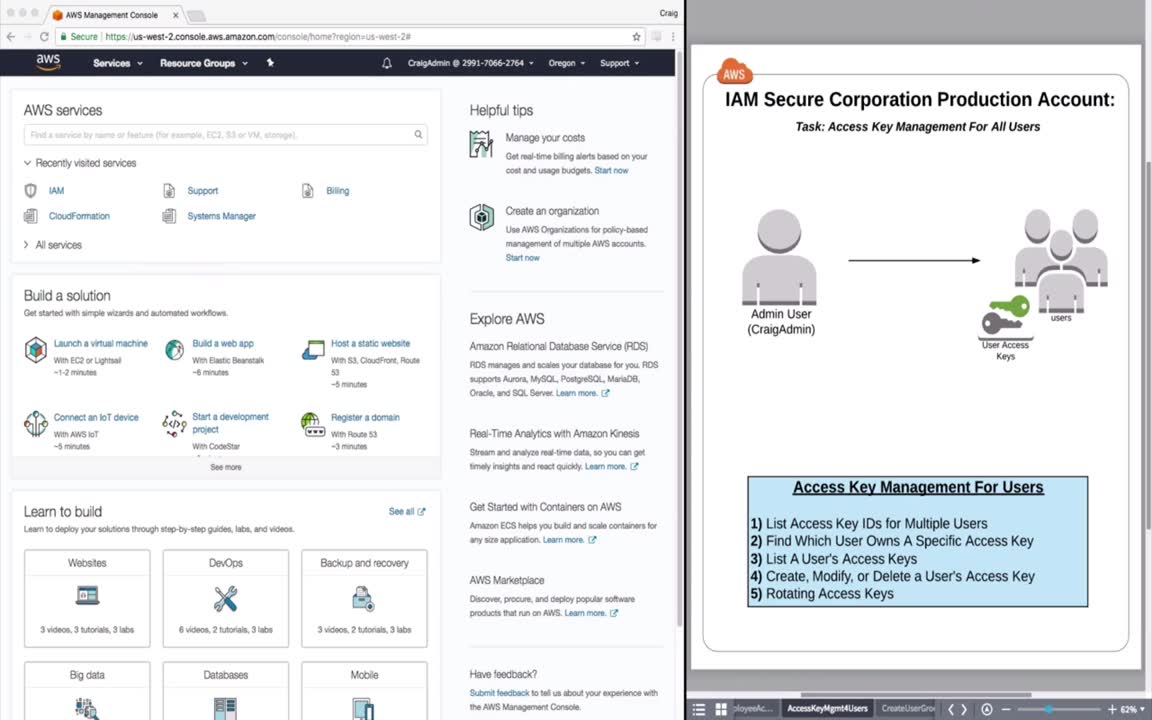Image resolution: width=1152 pixels, height=720 pixels.
Task: Open the CraigAdmin account dropdown
Action: pyautogui.click(x=470, y=63)
